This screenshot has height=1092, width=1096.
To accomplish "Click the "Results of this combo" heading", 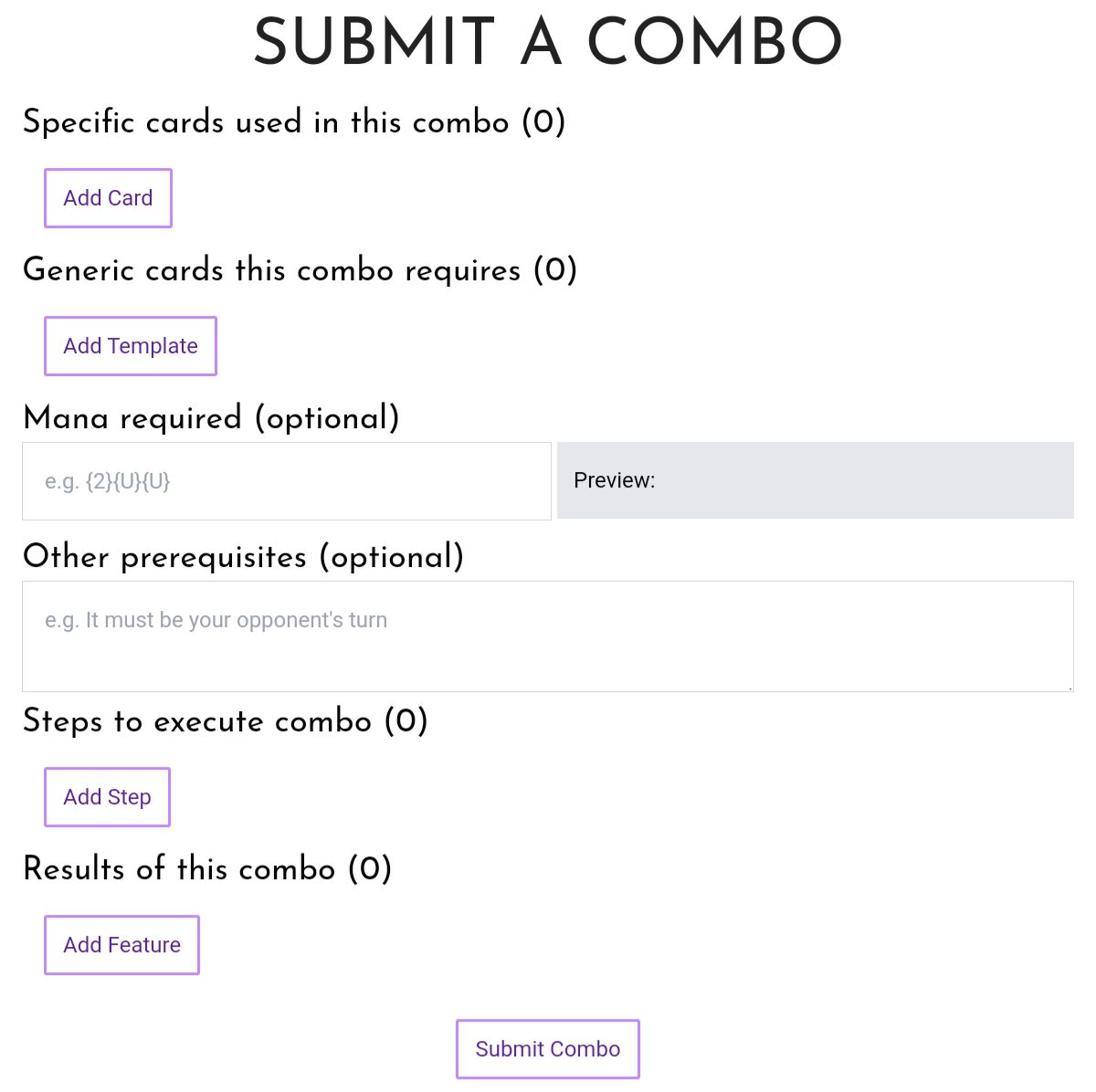I will [179, 869].
